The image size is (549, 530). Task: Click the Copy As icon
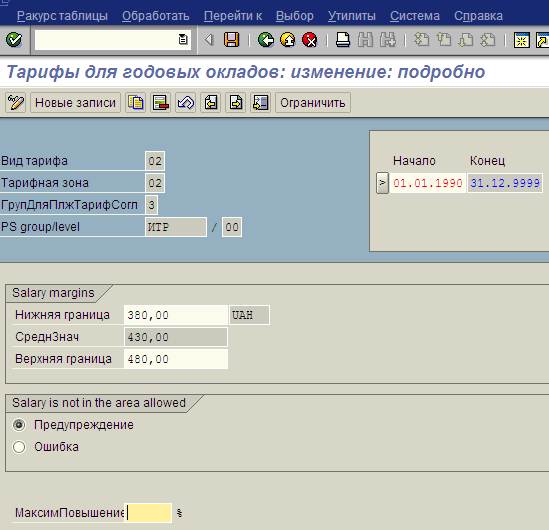[x=135, y=103]
